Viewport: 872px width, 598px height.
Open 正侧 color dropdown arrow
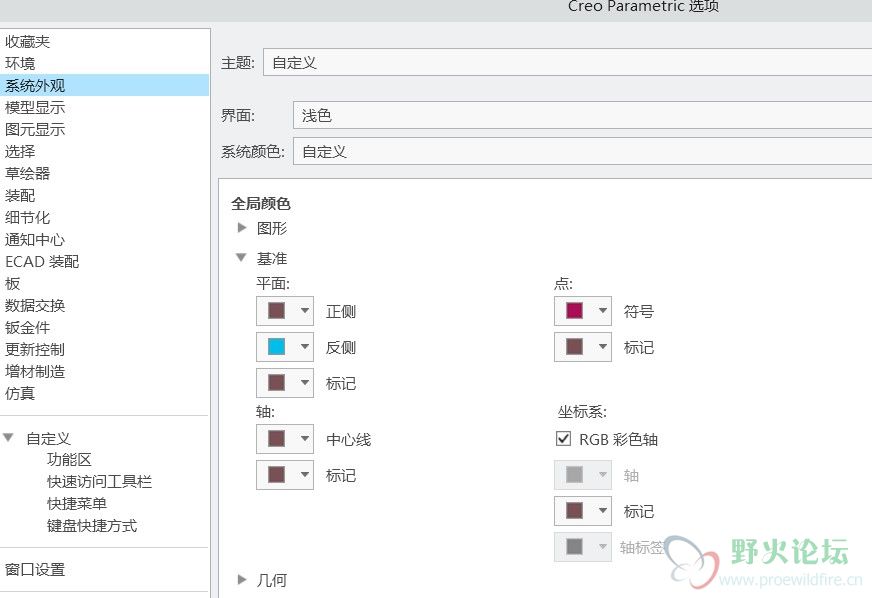pos(305,310)
